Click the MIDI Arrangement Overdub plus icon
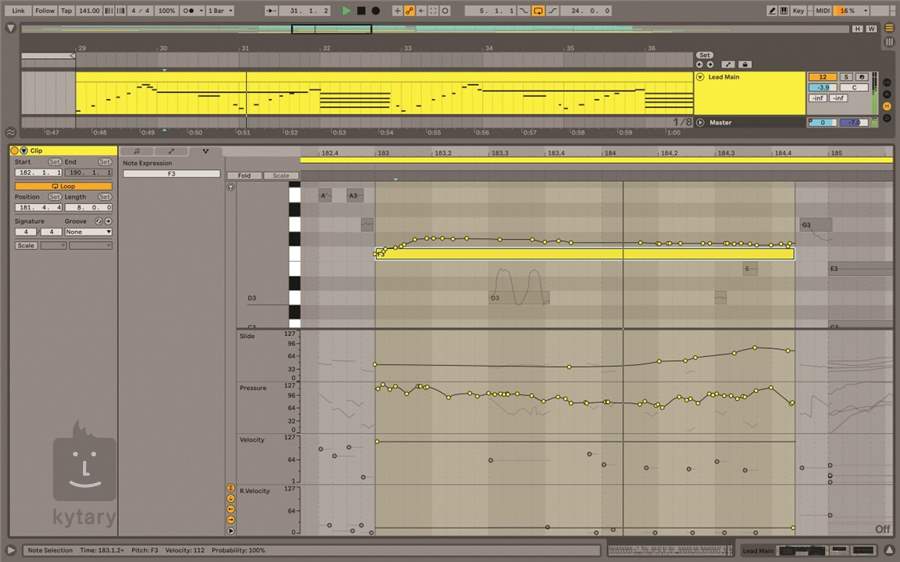Viewport: 900px width, 562px height. pos(397,10)
